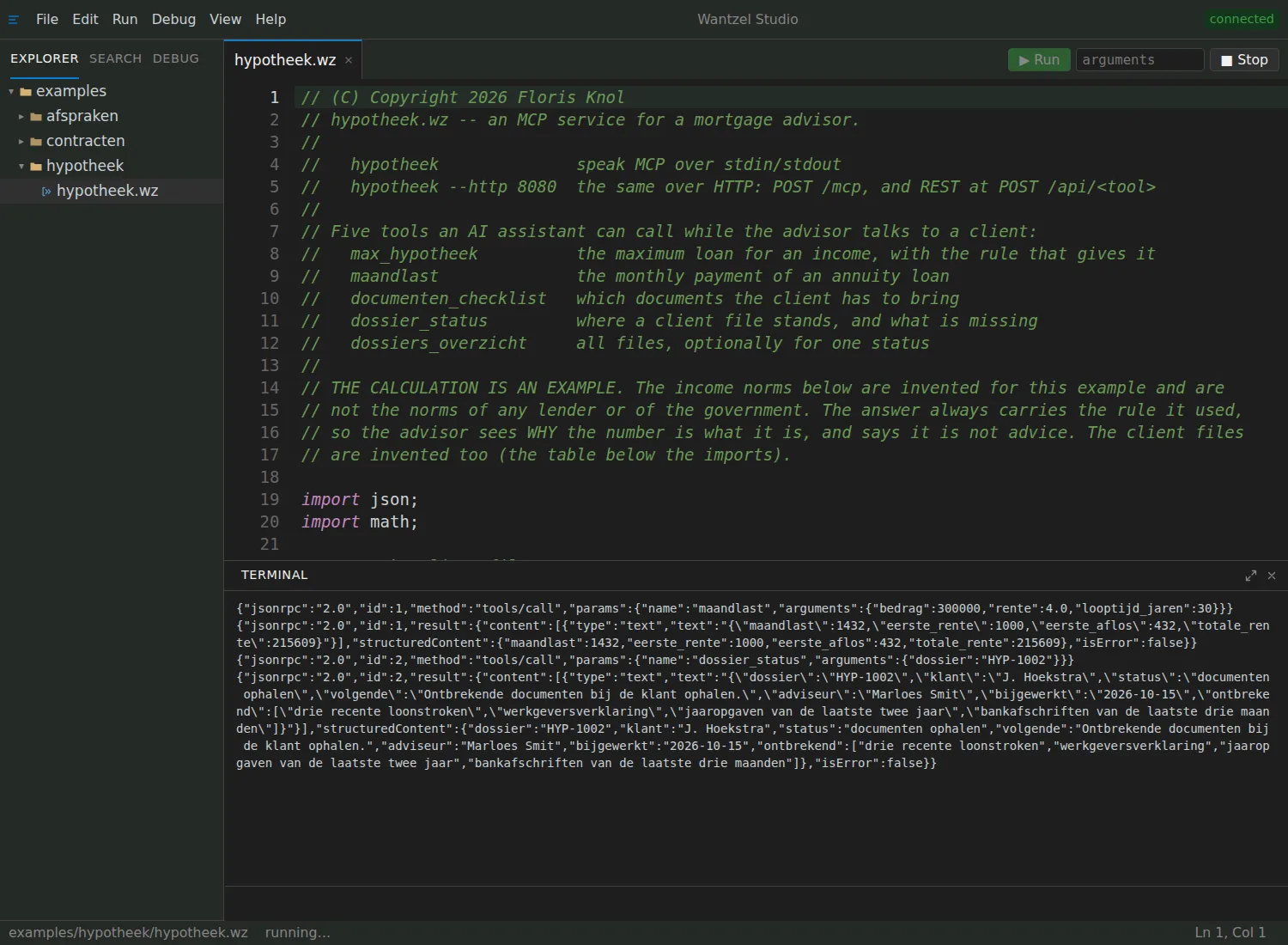This screenshot has height=945, width=1288.
Task: Toggle the sidebar icon beside File menu
Action: coord(14,20)
